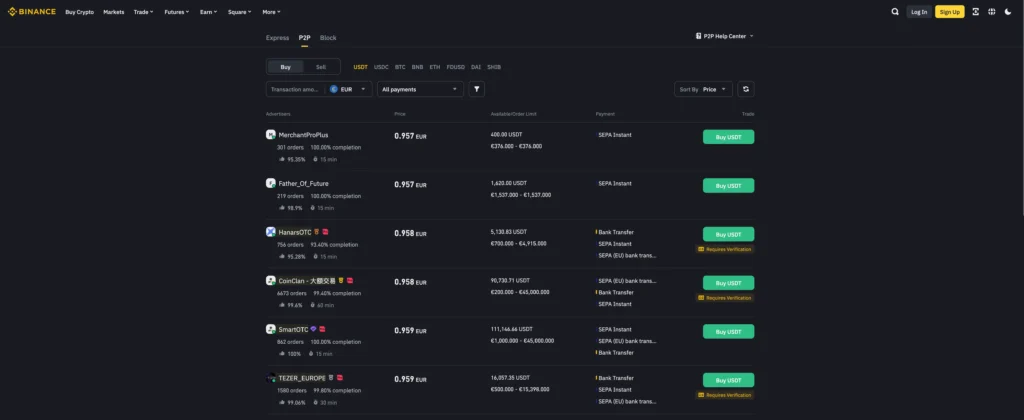Viewport: 1024px width, 420px height.
Task: Select the Sell toggle
Action: 321,67
